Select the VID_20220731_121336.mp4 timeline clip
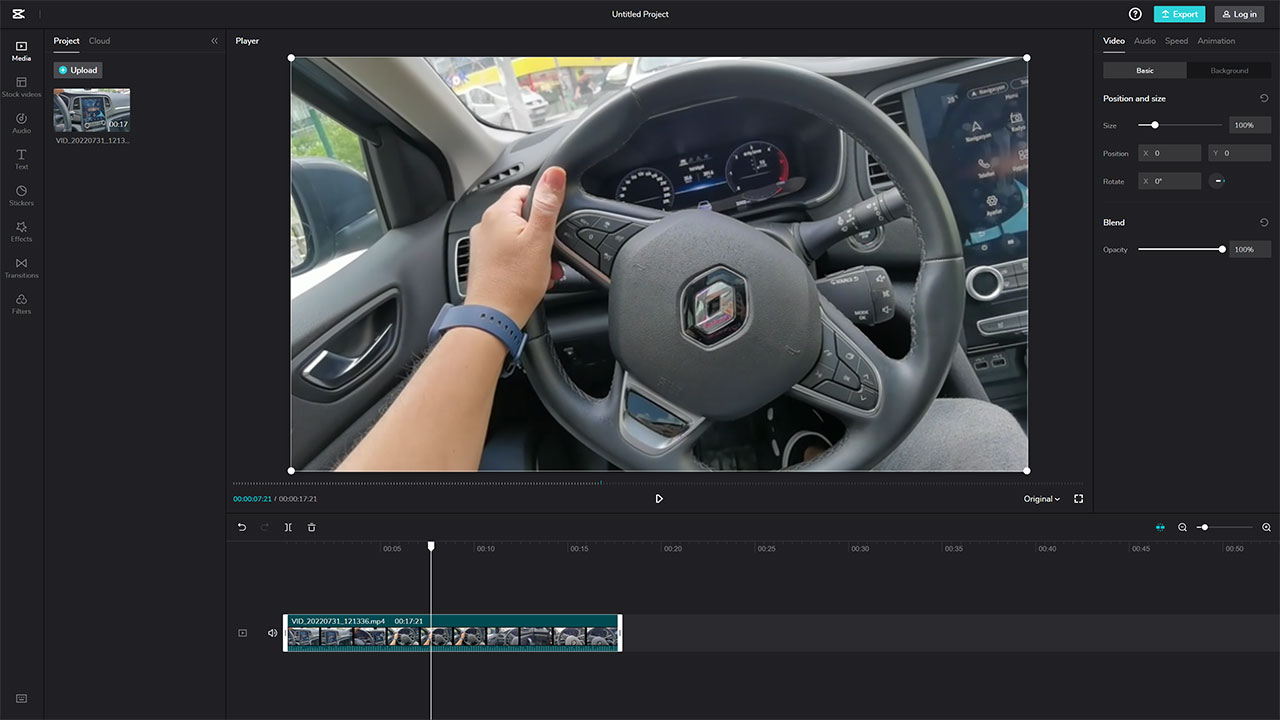 (x=453, y=633)
